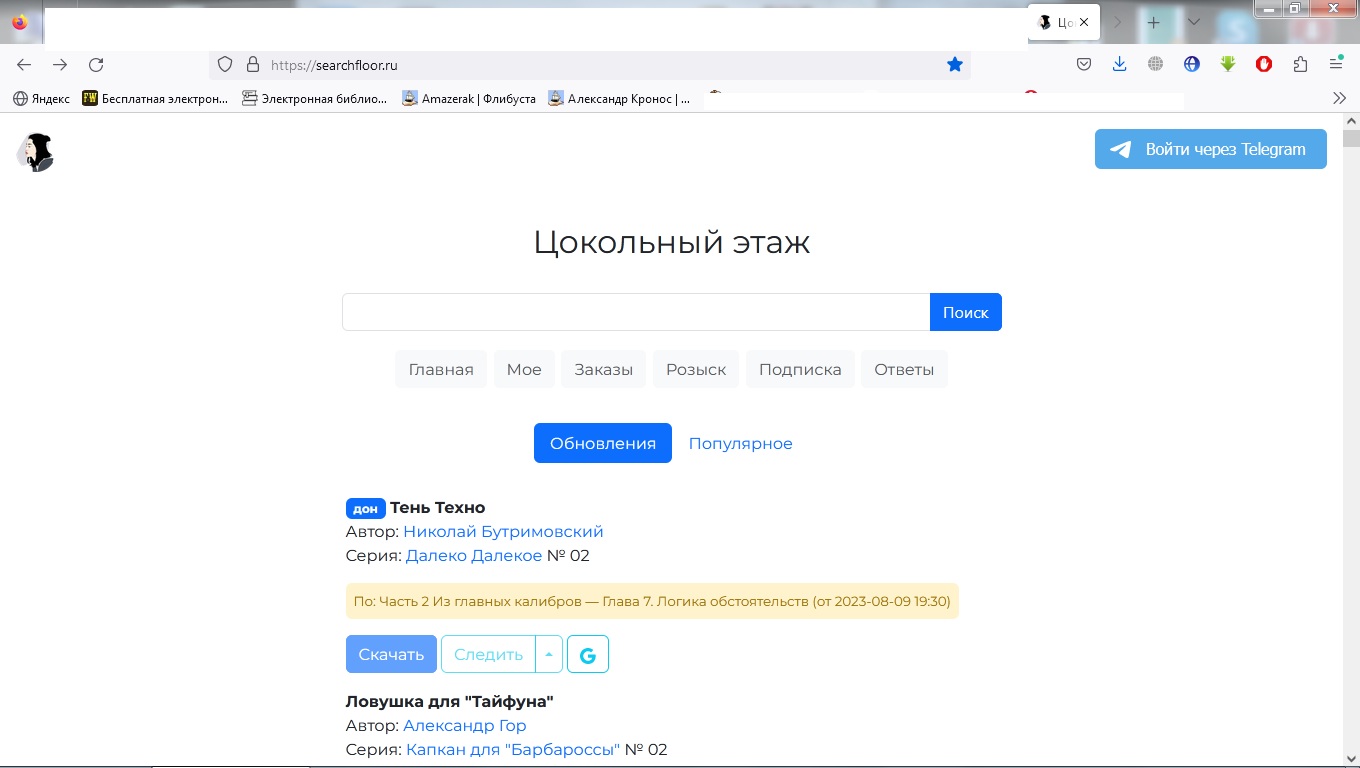Open the Ответы menu item
1360x768 pixels.
(904, 369)
